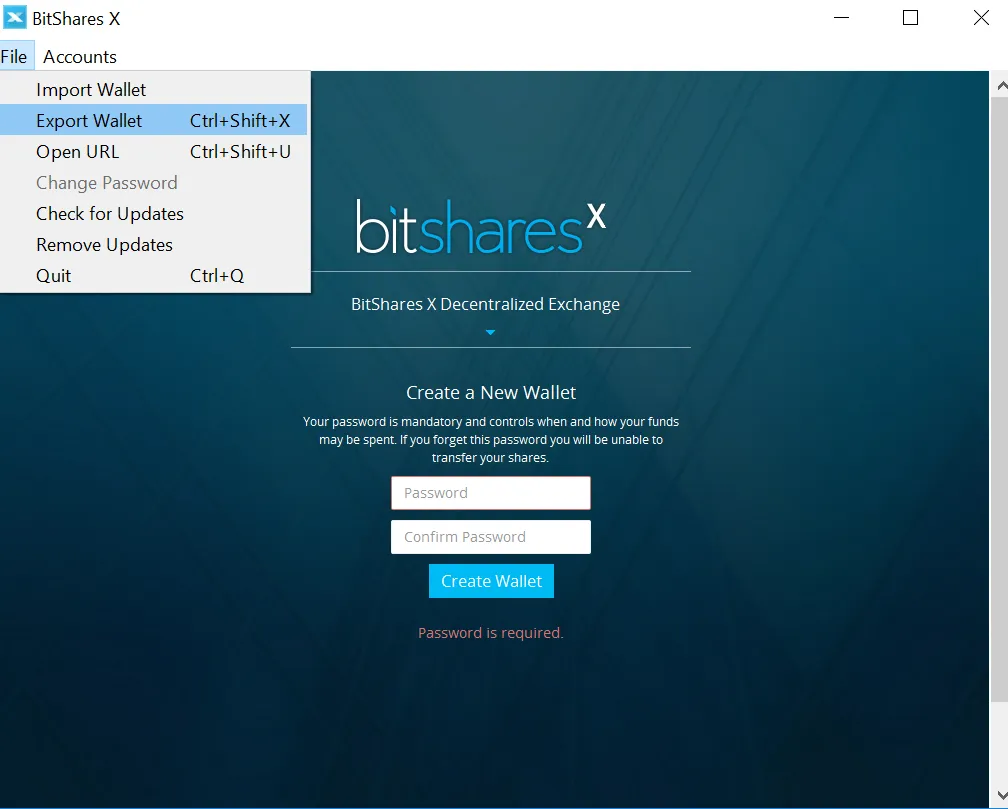Open the Accounts menu

pos(80,57)
